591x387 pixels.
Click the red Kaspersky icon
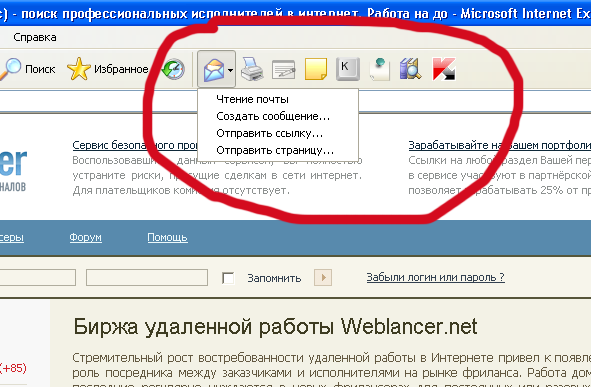(x=444, y=69)
